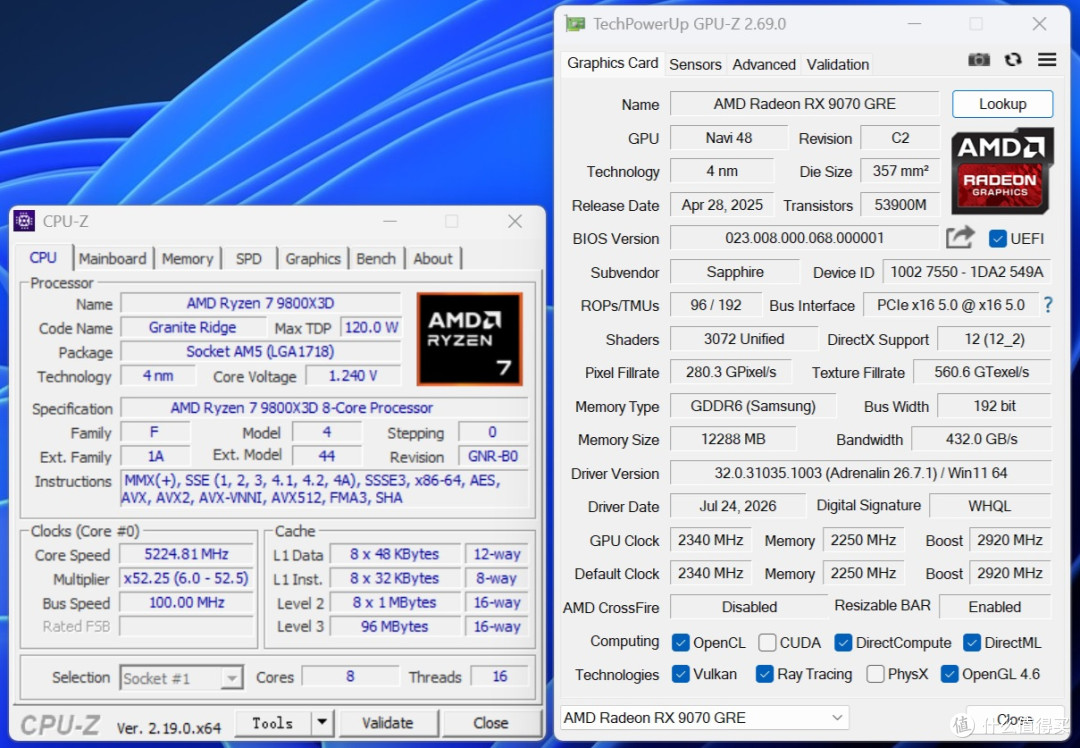Click the Resizable BAR Enabled value
1080x748 pixels.
pos(995,607)
